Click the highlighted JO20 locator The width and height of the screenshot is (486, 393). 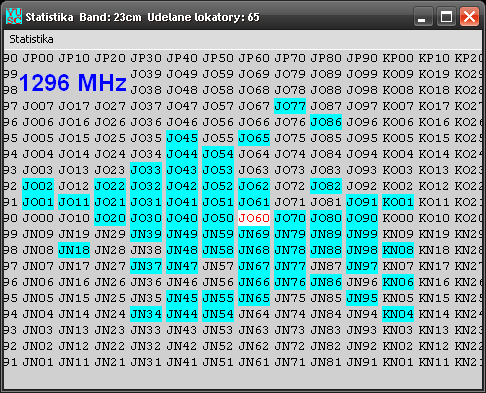[x=110, y=218]
